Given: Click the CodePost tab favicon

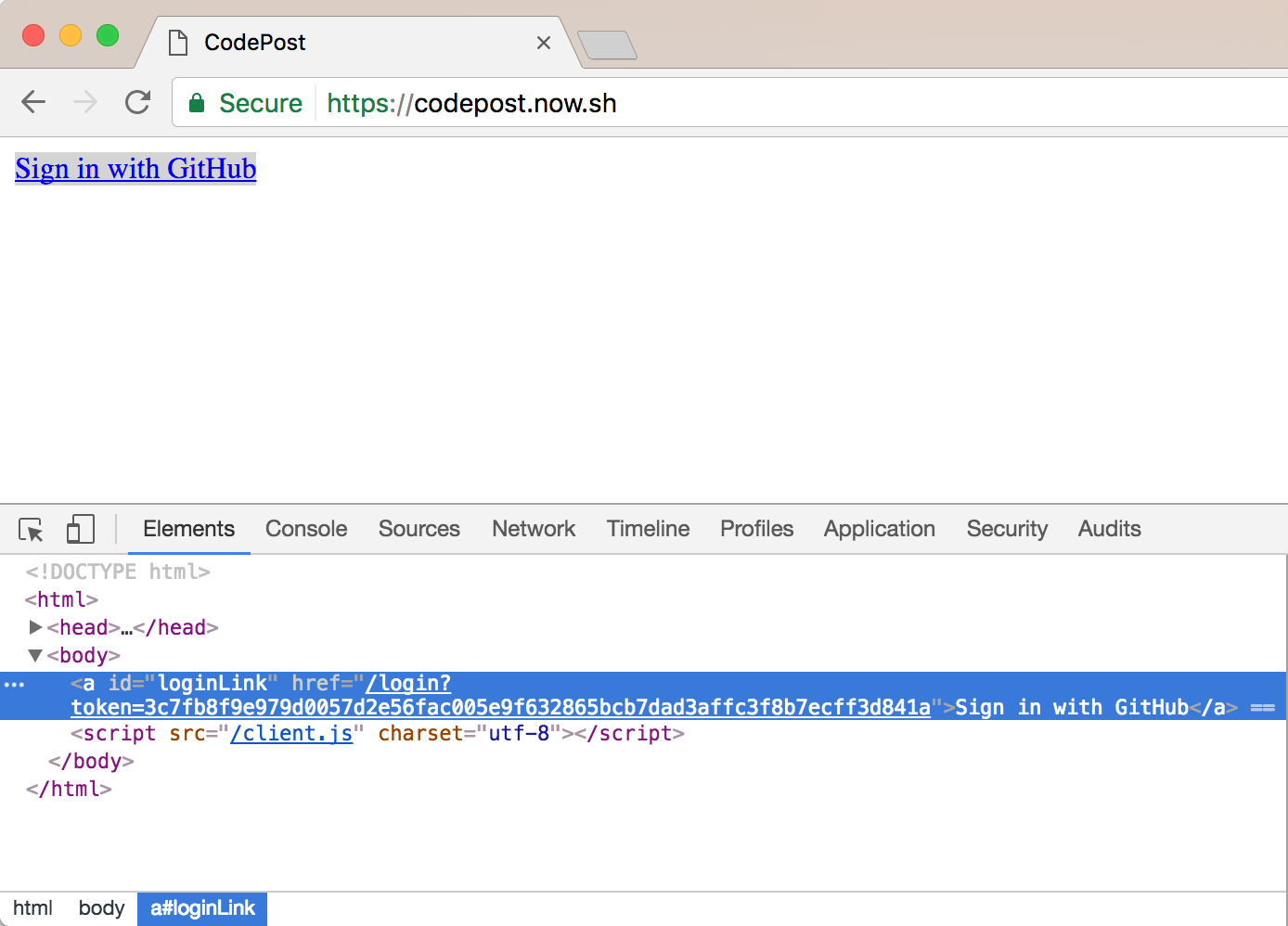Looking at the screenshot, I should pos(177,42).
